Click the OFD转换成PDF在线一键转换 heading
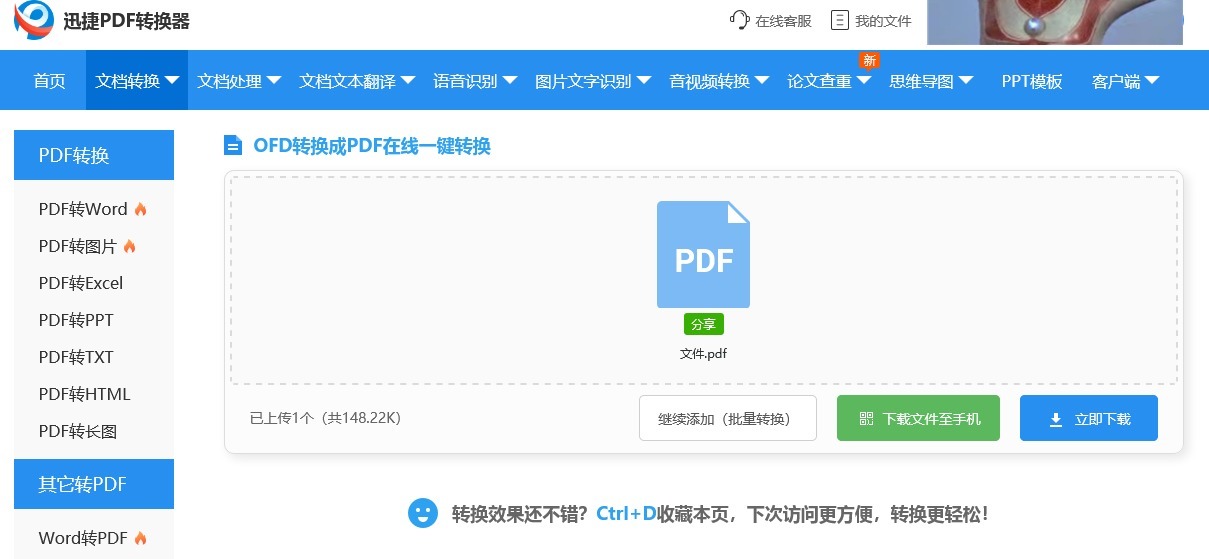This screenshot has height=559, width=1209. [372, 146]
